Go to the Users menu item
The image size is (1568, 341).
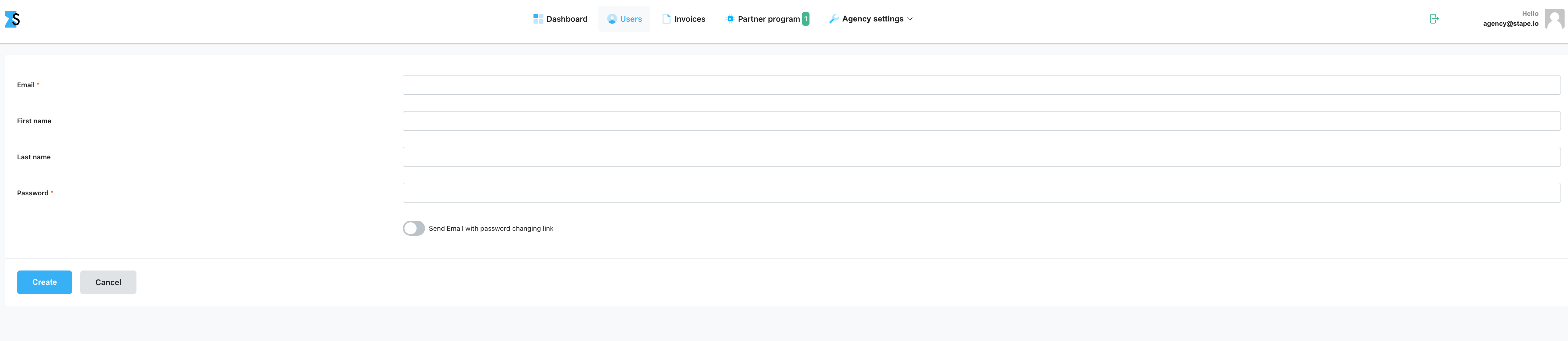point(624,19)
